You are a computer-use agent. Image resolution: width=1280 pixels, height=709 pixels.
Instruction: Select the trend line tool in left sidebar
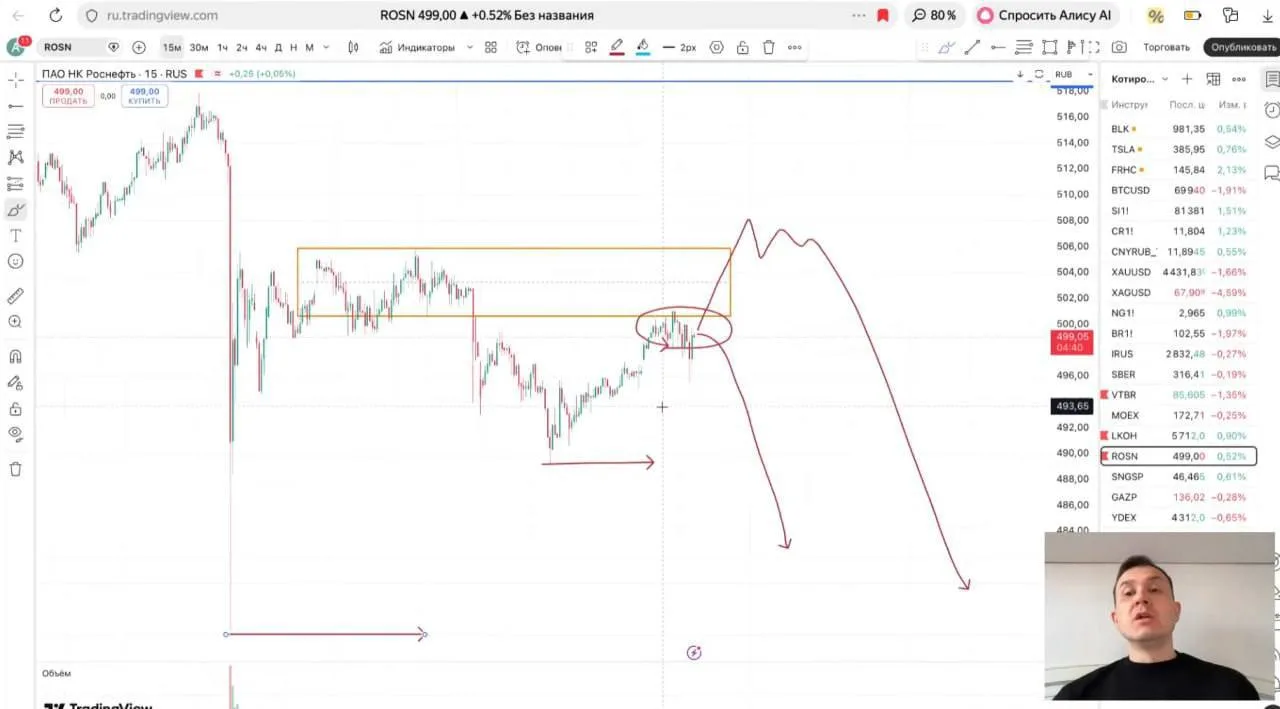[15, 106]
